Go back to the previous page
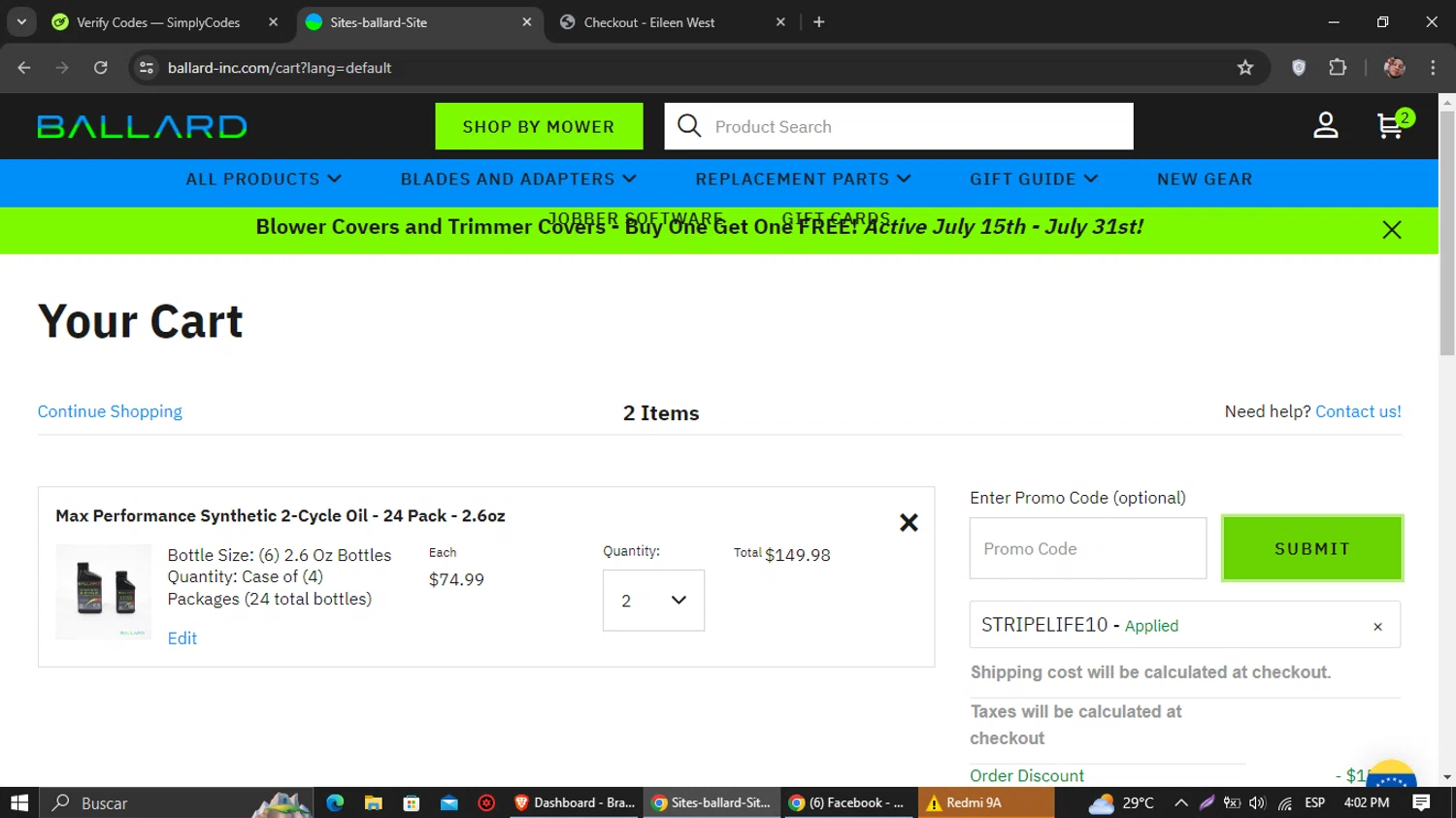The image size is (1456, 818). click(x=24, y=68)
